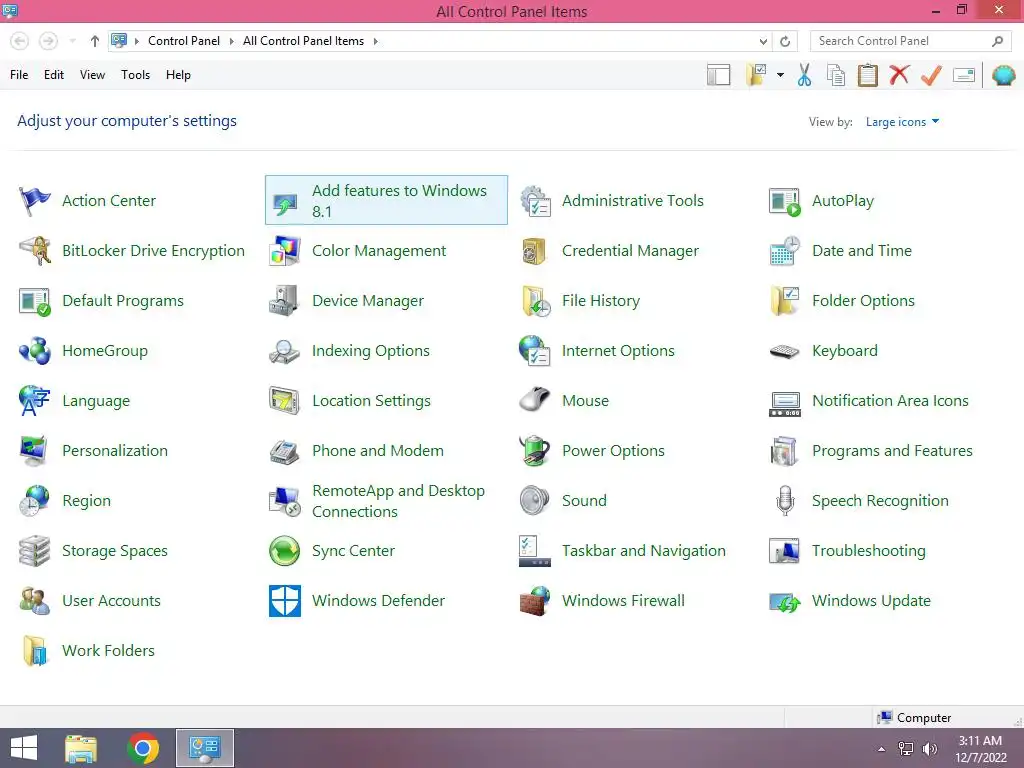Open the Work Folders link
This screenshot has width=1024, height=768.
[x=108, y=650]
